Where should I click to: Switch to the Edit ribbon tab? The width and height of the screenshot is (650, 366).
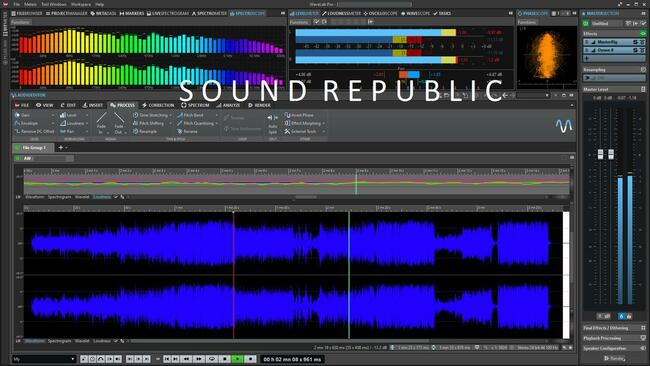point(68,105)
